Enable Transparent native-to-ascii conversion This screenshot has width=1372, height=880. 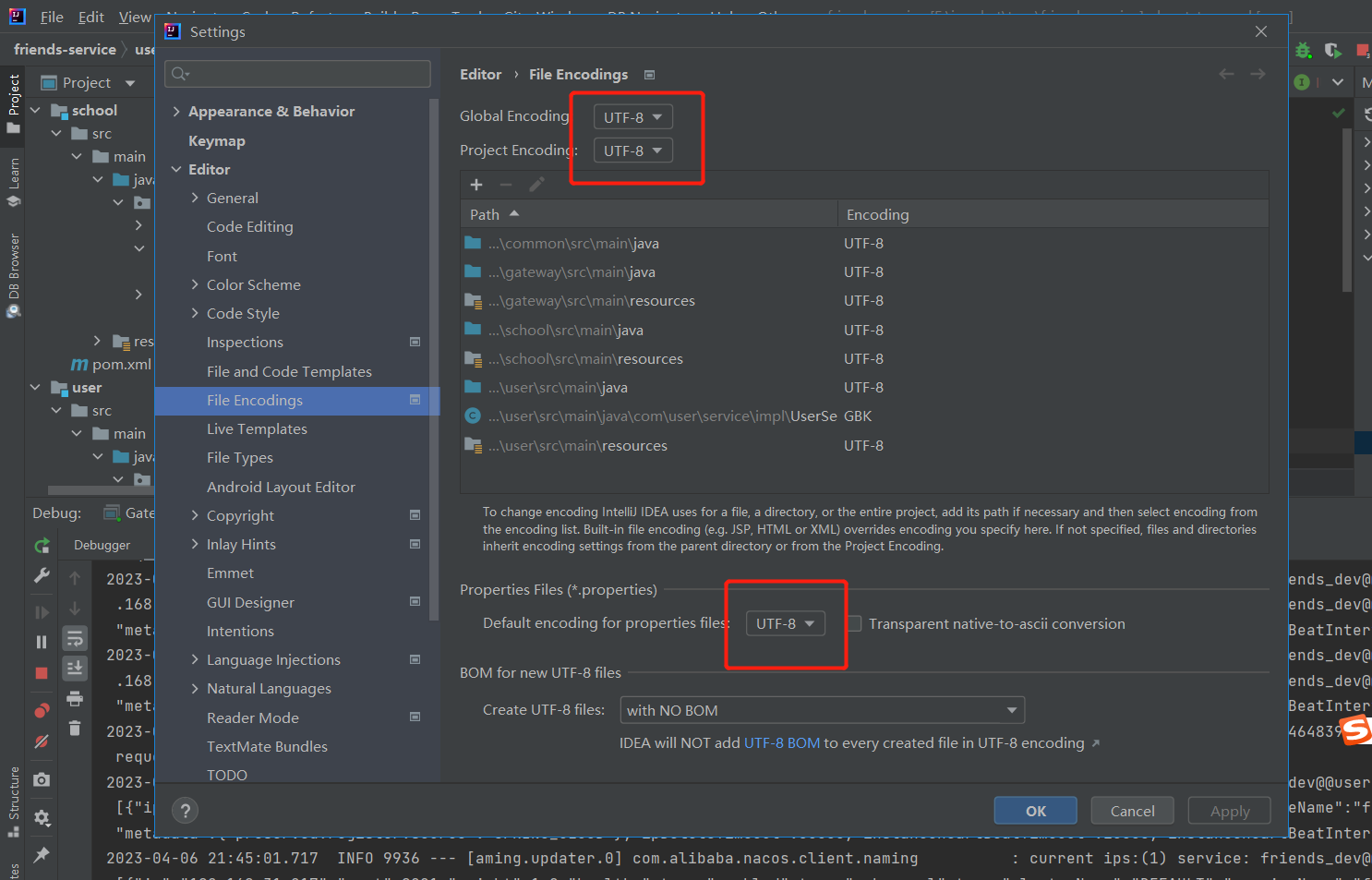click(x=853, y=623)
